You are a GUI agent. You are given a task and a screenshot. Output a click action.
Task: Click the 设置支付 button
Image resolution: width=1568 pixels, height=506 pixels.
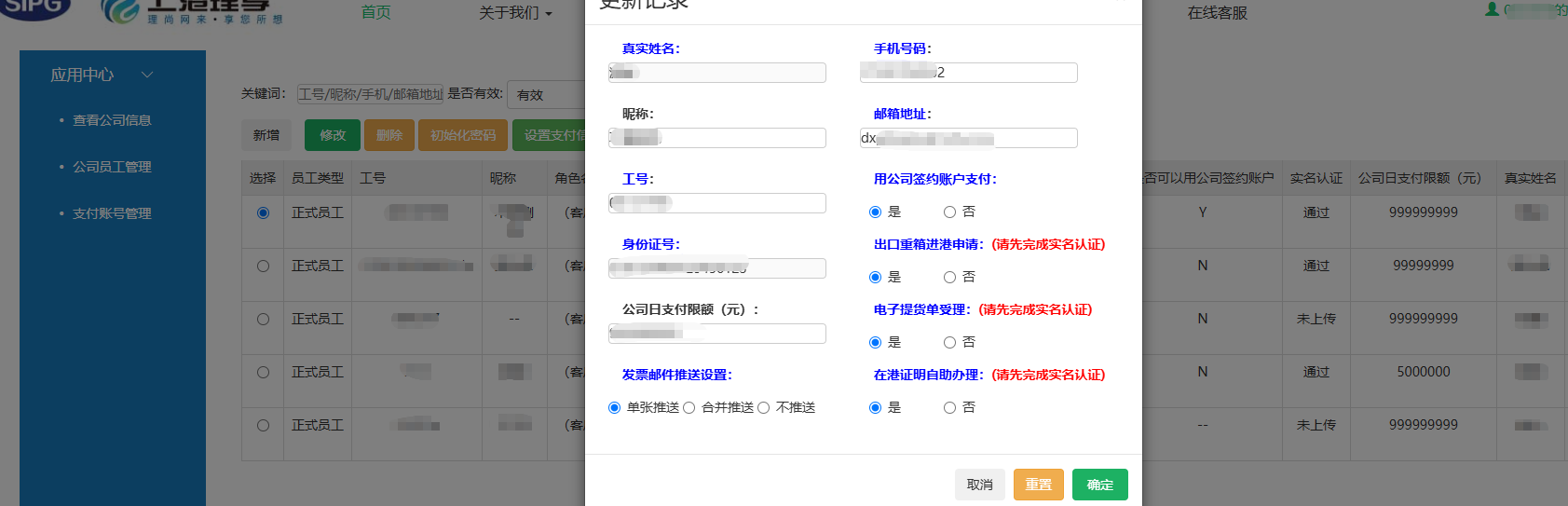tap(549, 135)
